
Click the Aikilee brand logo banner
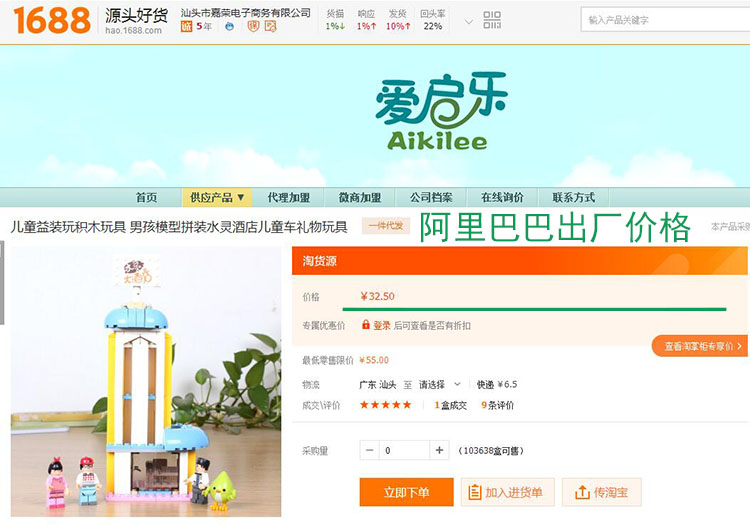tap(439, 111)
